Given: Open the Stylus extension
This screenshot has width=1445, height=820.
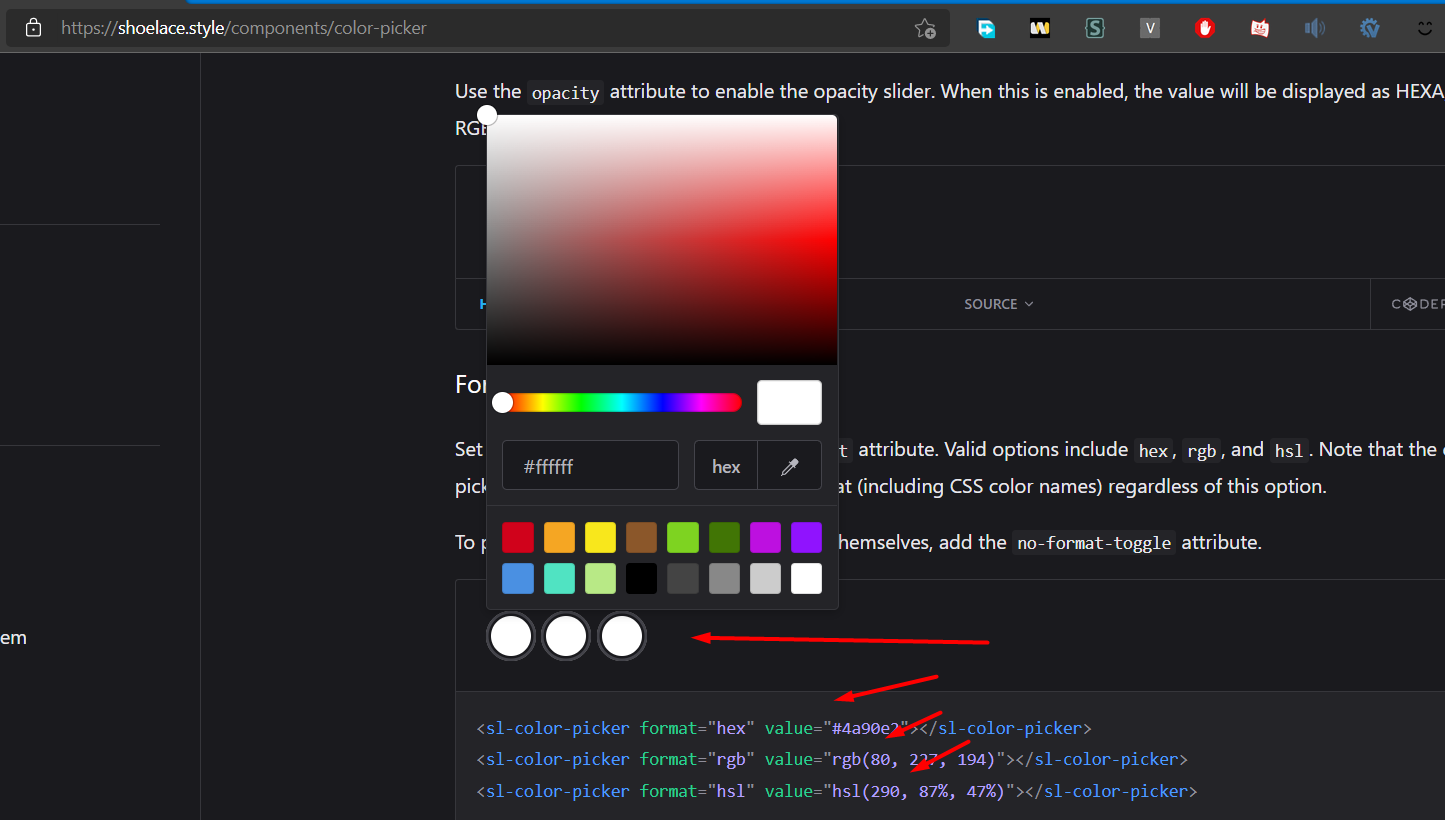Looking at the screenshot, I should tap(1094, 28).
